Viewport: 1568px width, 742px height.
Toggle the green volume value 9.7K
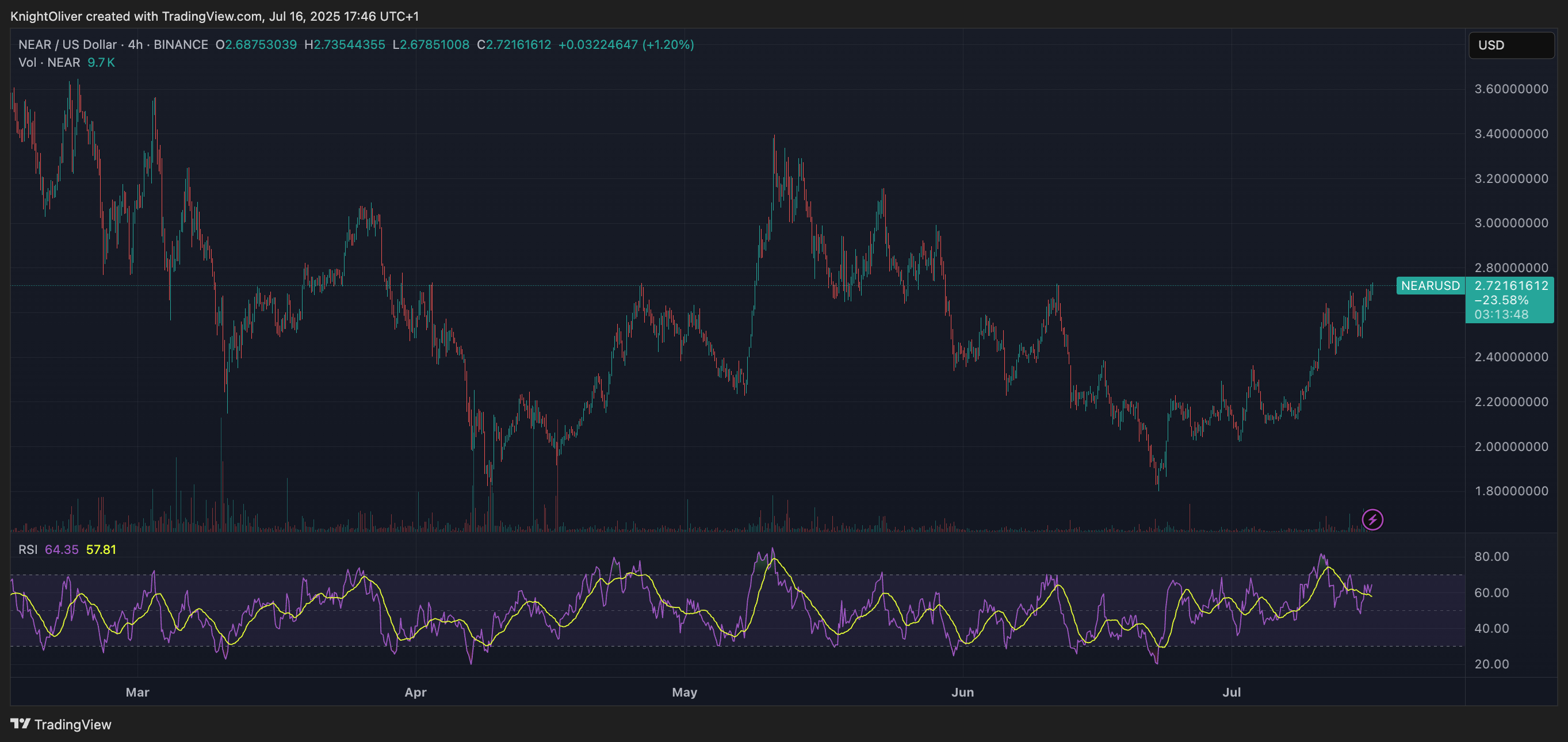click(x=101, y=62)
